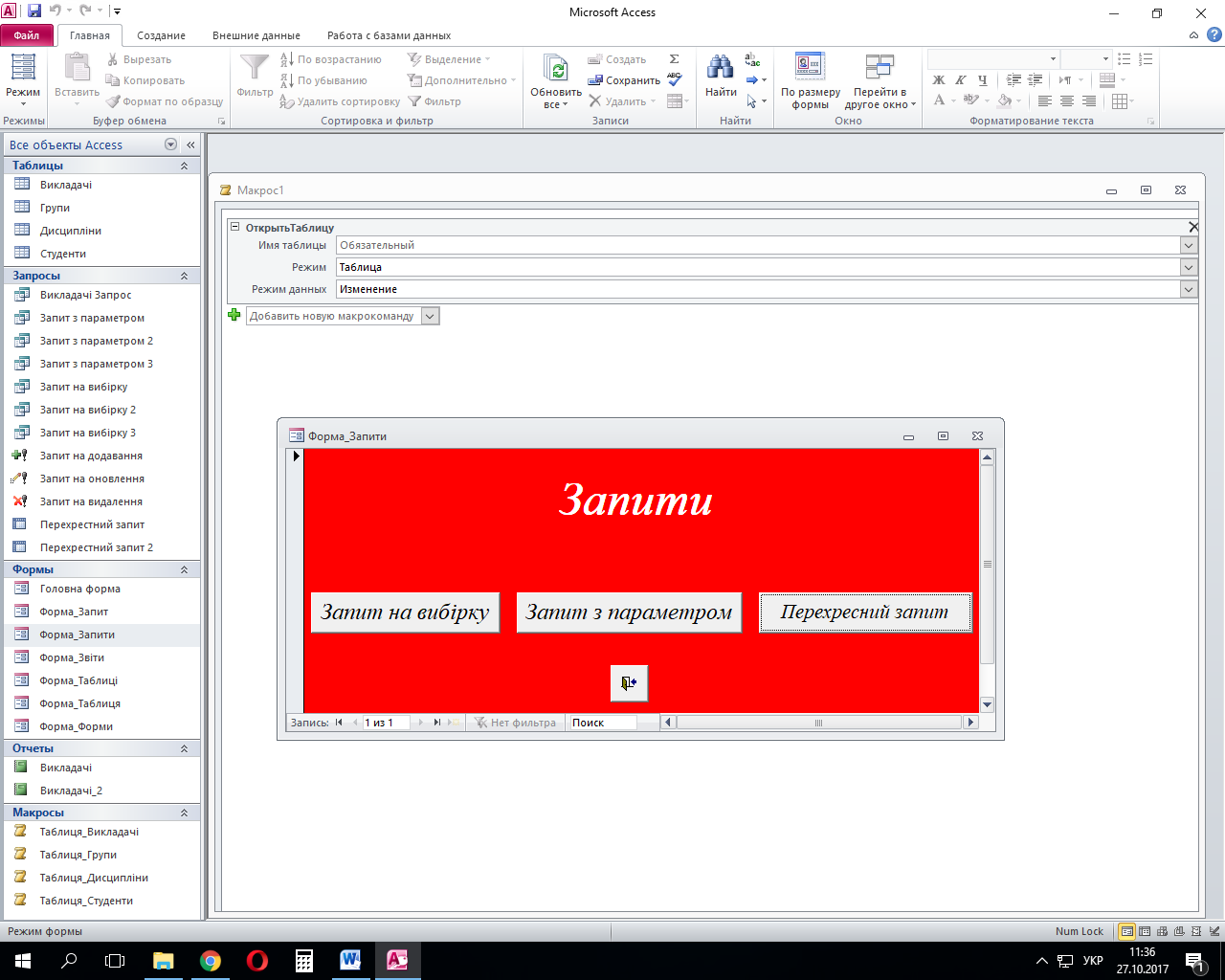Open Word from the taskbar
The image size is (1225, 980).
(x=350, y=961)
